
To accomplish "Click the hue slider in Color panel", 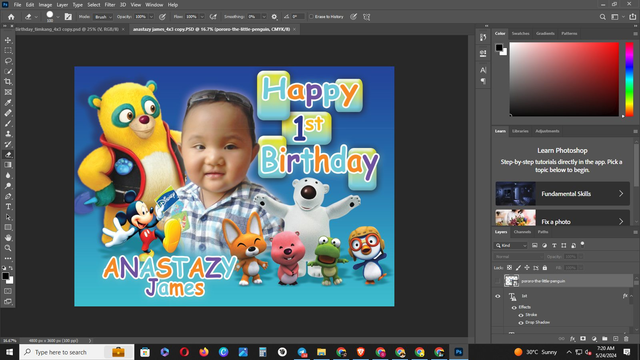I will pyautogui.click(x=629, y=79).
